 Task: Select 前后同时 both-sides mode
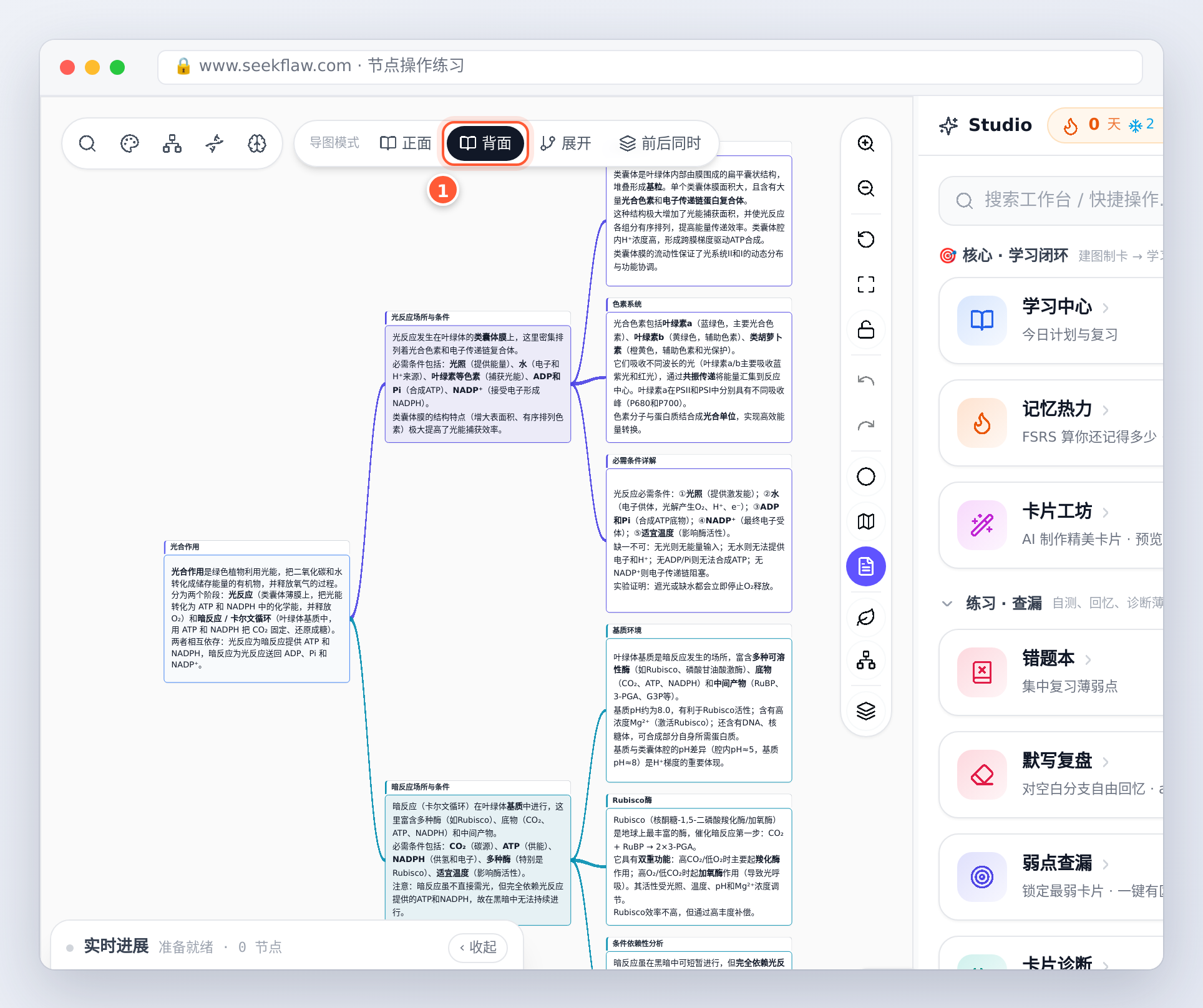(x=660, y=143)
